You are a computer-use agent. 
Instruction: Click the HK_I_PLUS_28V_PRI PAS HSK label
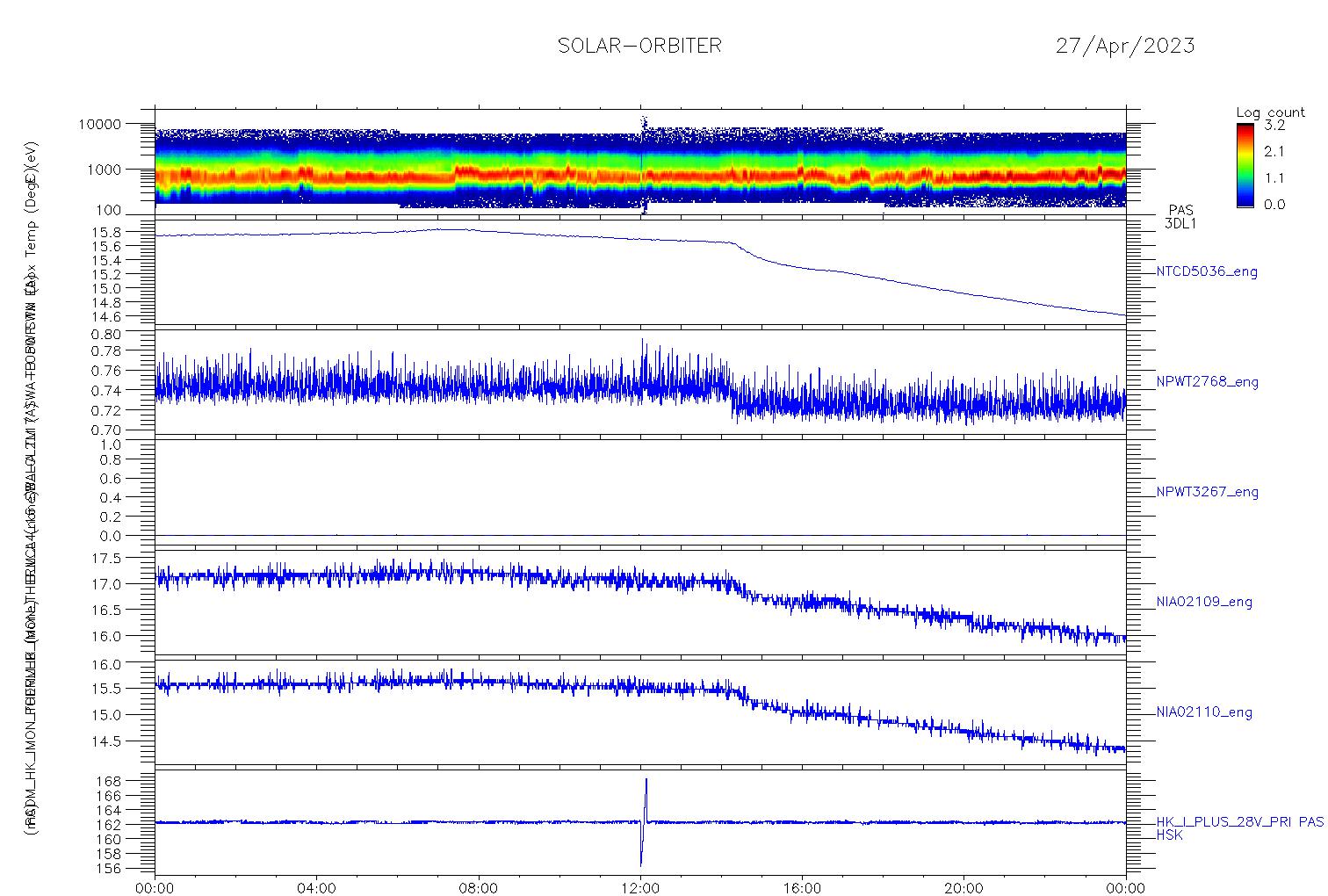pyautogui.click(x=1239, y=828)
